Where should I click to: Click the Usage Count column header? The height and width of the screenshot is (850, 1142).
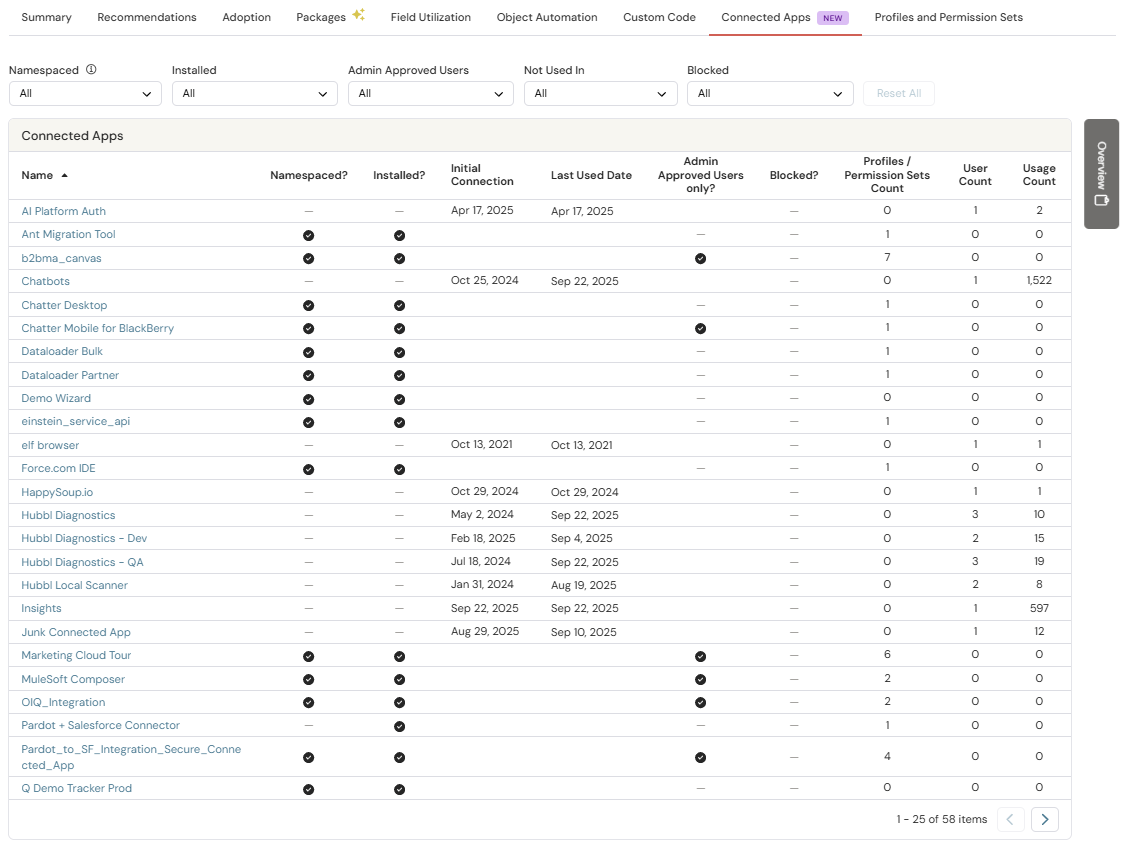pos(1038,175)
